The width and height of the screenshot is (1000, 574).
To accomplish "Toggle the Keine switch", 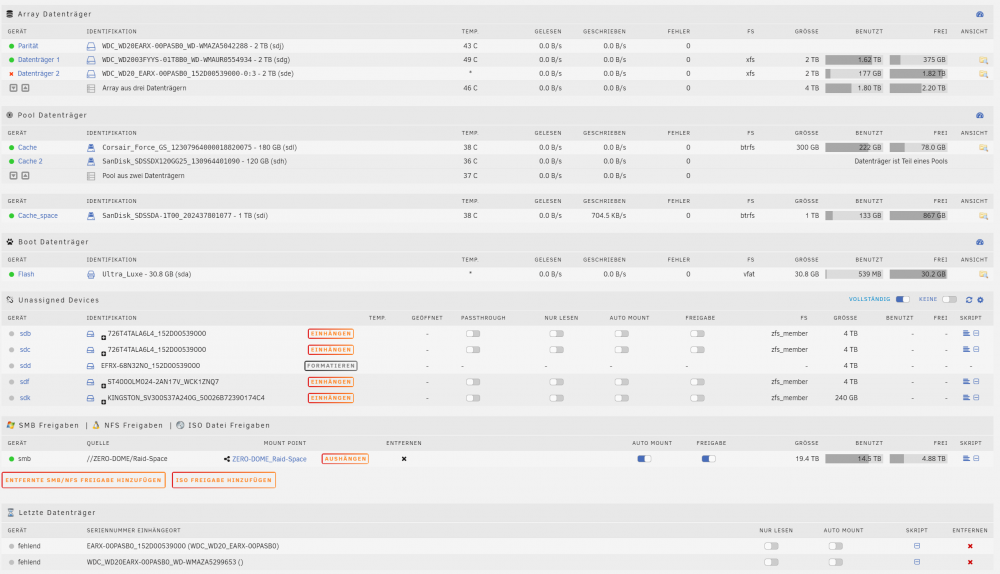I will (950, 300).
